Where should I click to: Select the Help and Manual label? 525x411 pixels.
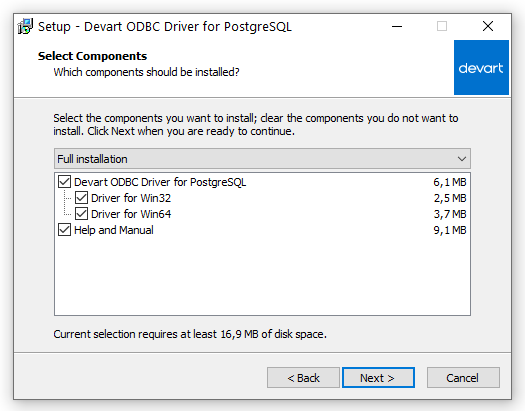[114, 230]
